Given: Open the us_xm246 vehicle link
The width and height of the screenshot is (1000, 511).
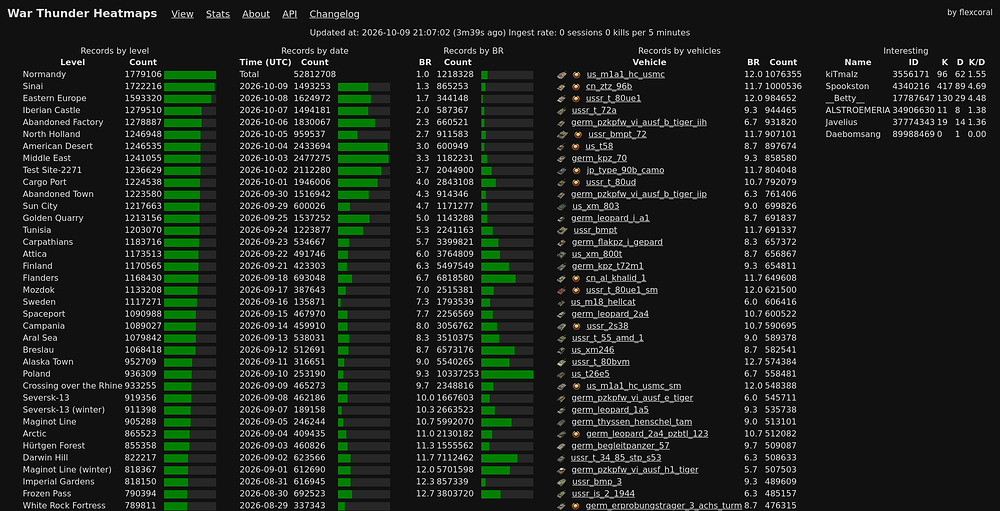Looking at the screenshot, I should tap(592, 350).
